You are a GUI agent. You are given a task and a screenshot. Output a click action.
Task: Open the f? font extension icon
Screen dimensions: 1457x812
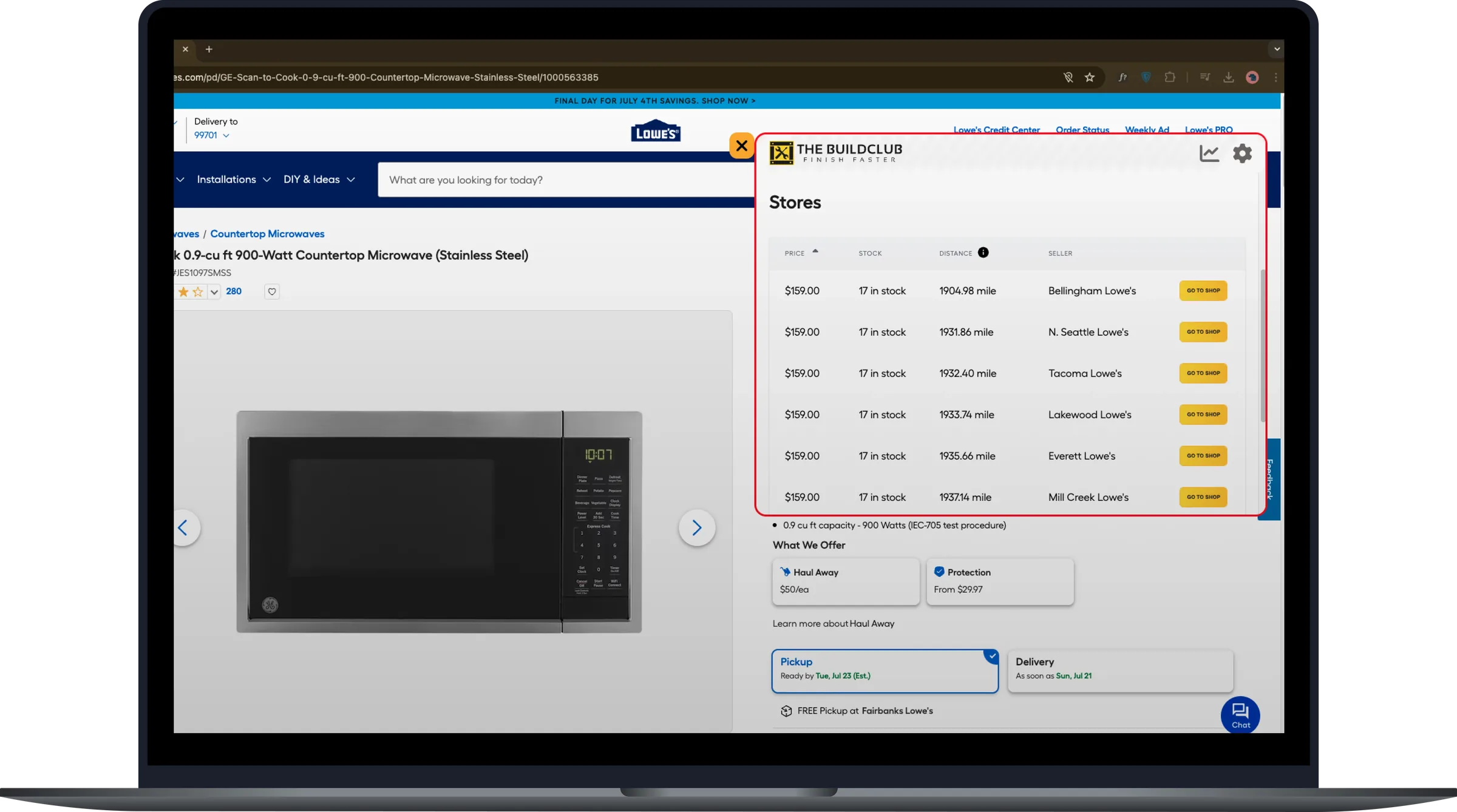1122,77
